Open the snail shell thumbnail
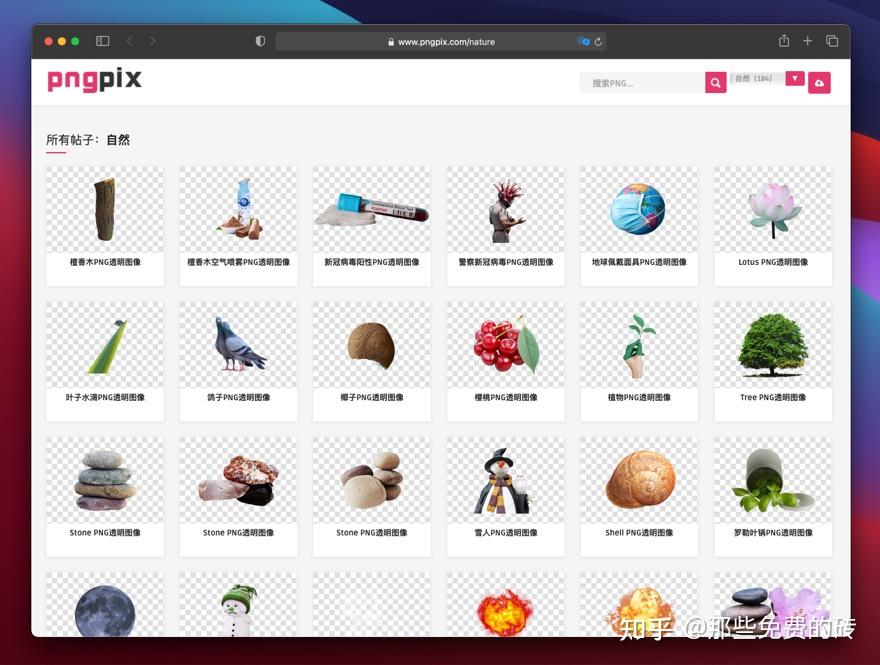This screenshot has height=665, width=880. tap(639, 480)
